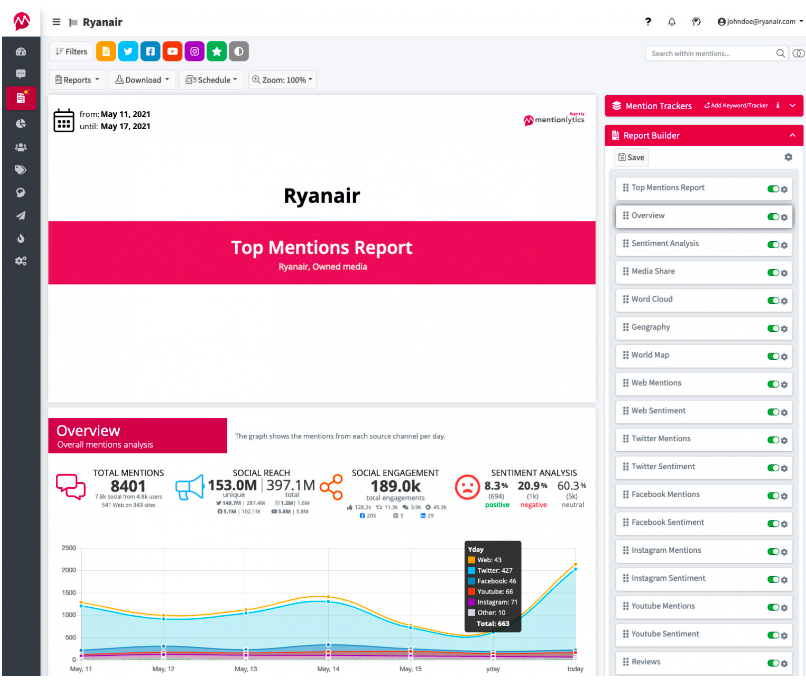The height and width of the screenshot is (684, 806).
Task: Click the Instagram legend swatch in tooltip
Action: [471, 602]
